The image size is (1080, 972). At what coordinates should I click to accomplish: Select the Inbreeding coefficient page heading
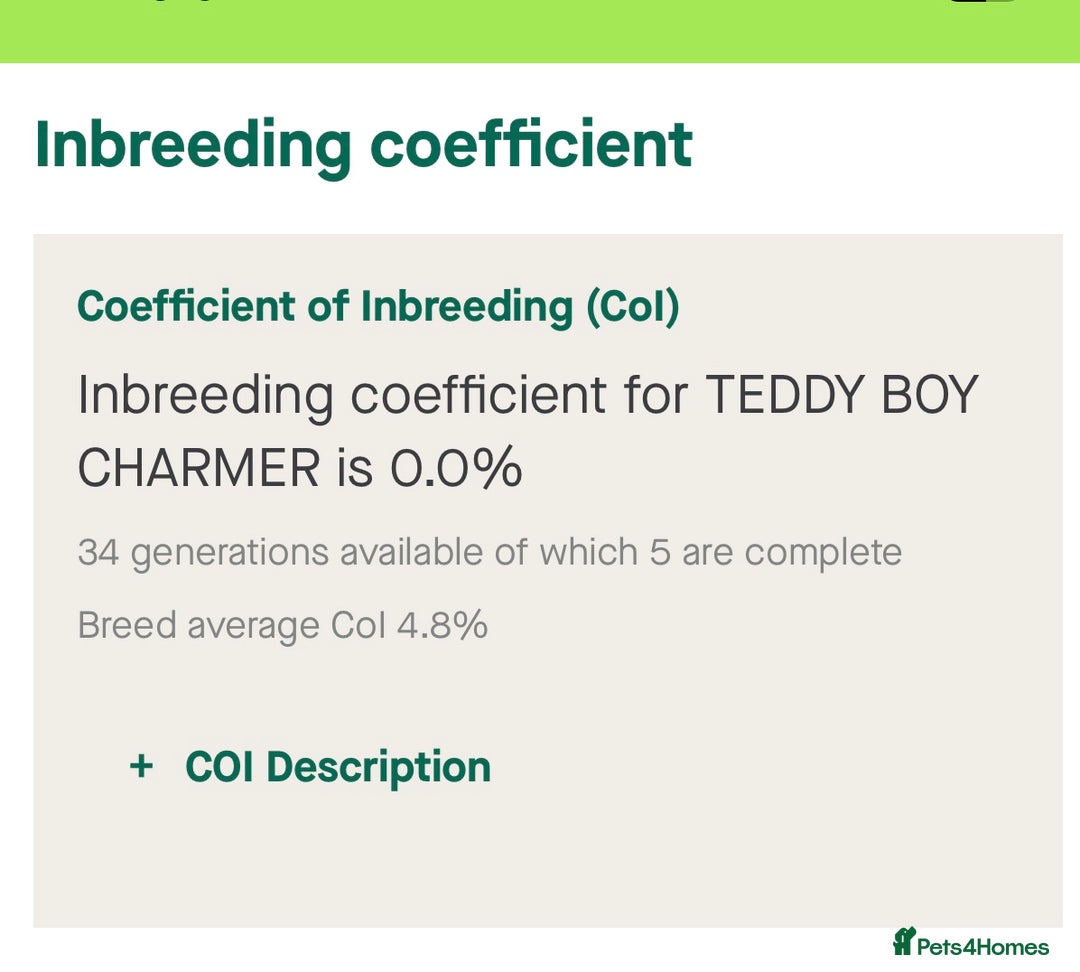point(364,145)
